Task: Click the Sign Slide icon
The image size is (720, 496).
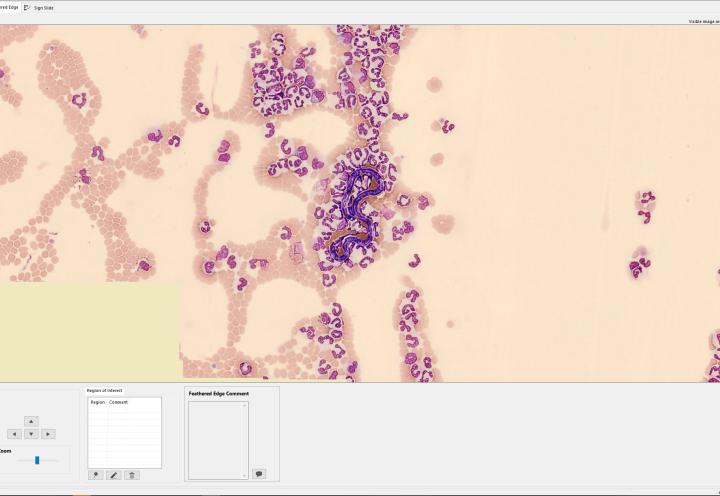Action: tap(27, 7)
